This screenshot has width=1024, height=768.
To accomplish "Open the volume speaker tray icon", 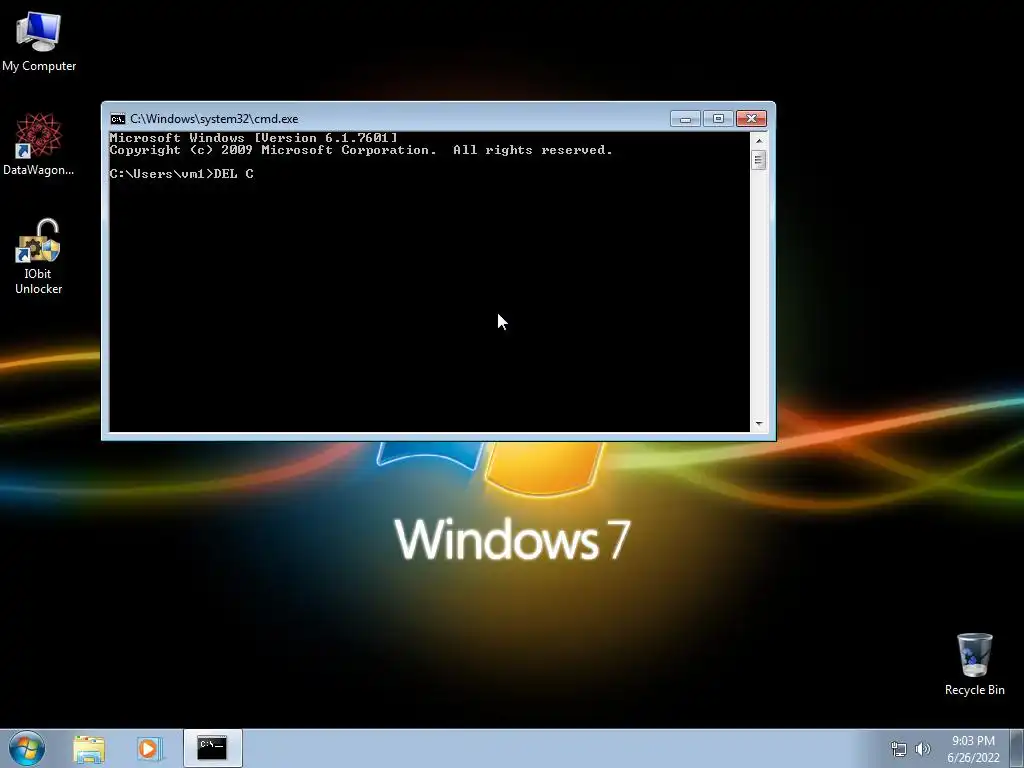I will (x=922, y=749).
